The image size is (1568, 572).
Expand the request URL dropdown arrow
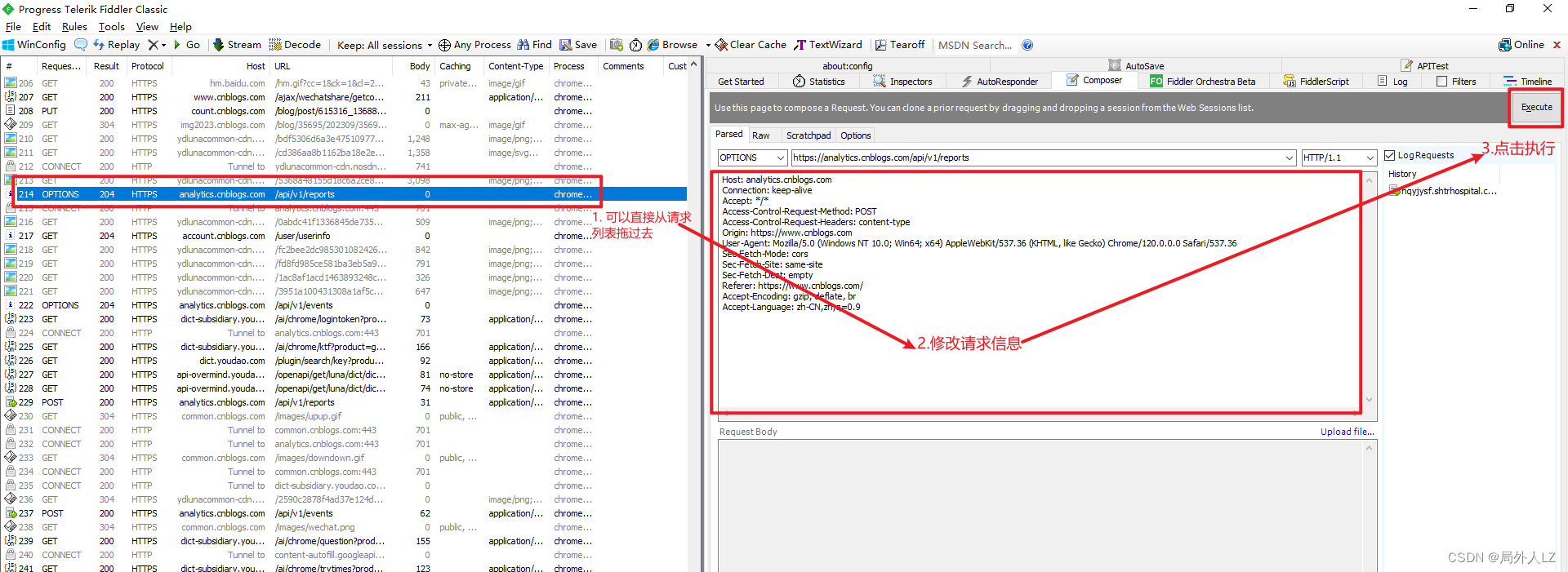click(1290, 157)
